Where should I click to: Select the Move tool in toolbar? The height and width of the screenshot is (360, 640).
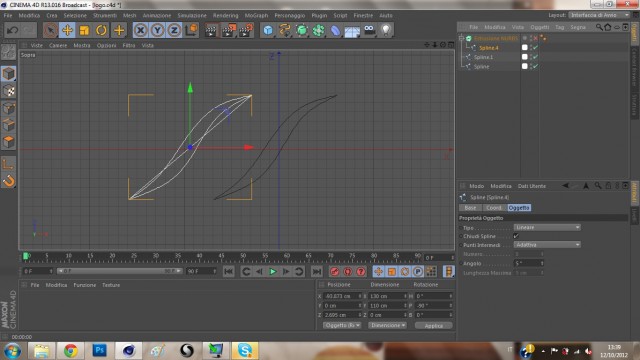click(67, 30)
